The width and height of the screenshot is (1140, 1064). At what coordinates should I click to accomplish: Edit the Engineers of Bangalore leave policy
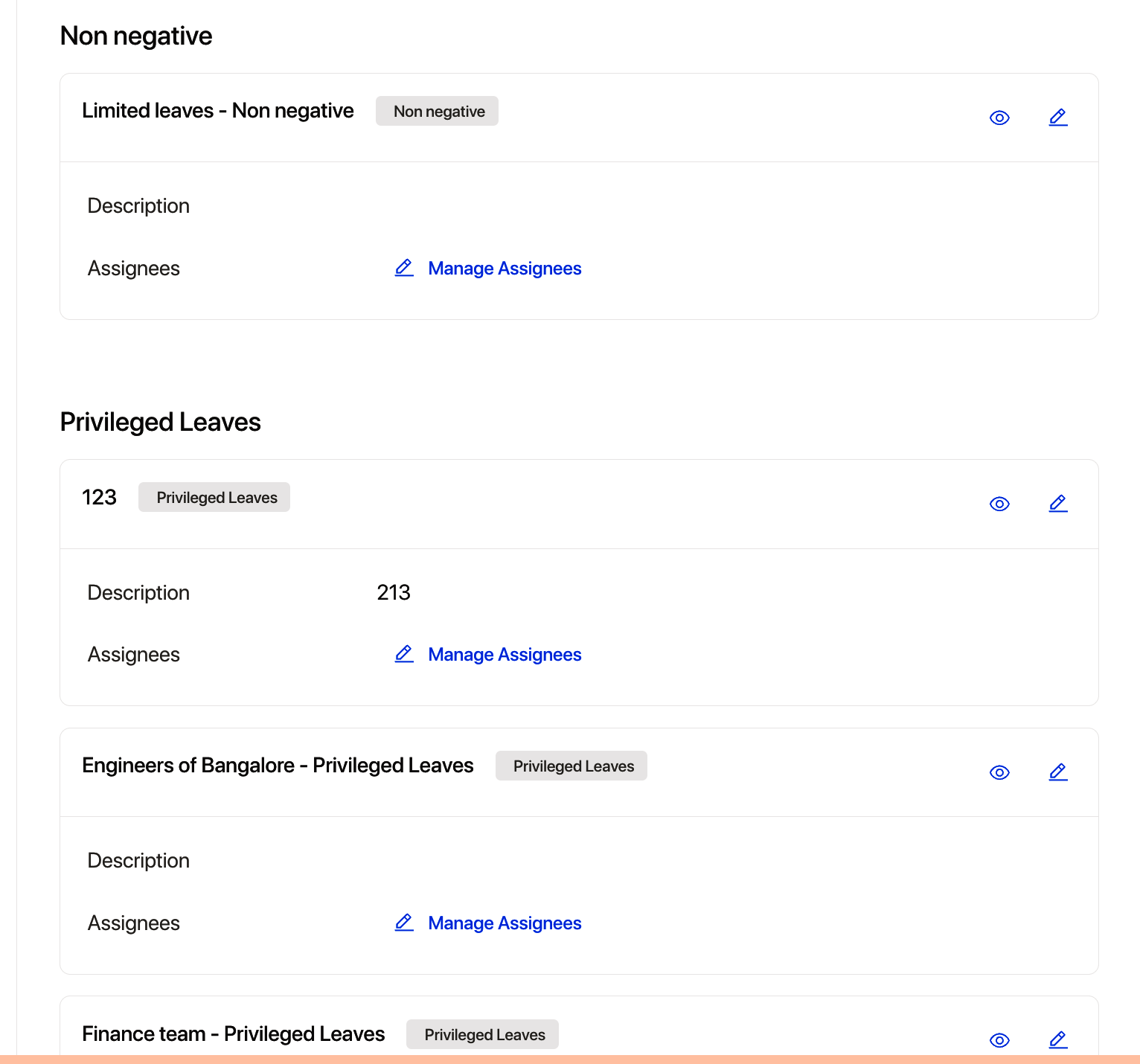tap(1058, 772)
